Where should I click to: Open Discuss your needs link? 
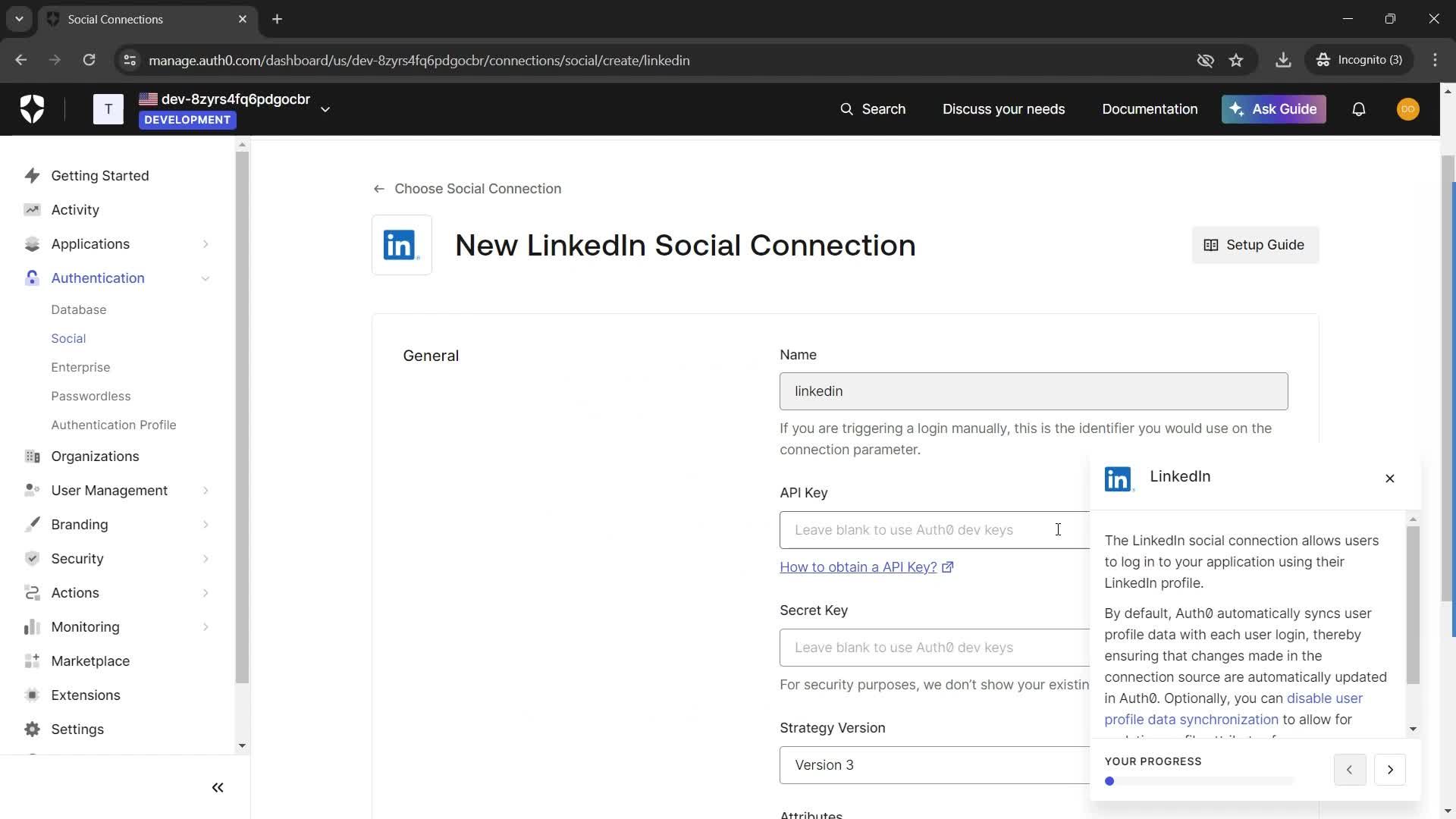[x=1003, y=109]
